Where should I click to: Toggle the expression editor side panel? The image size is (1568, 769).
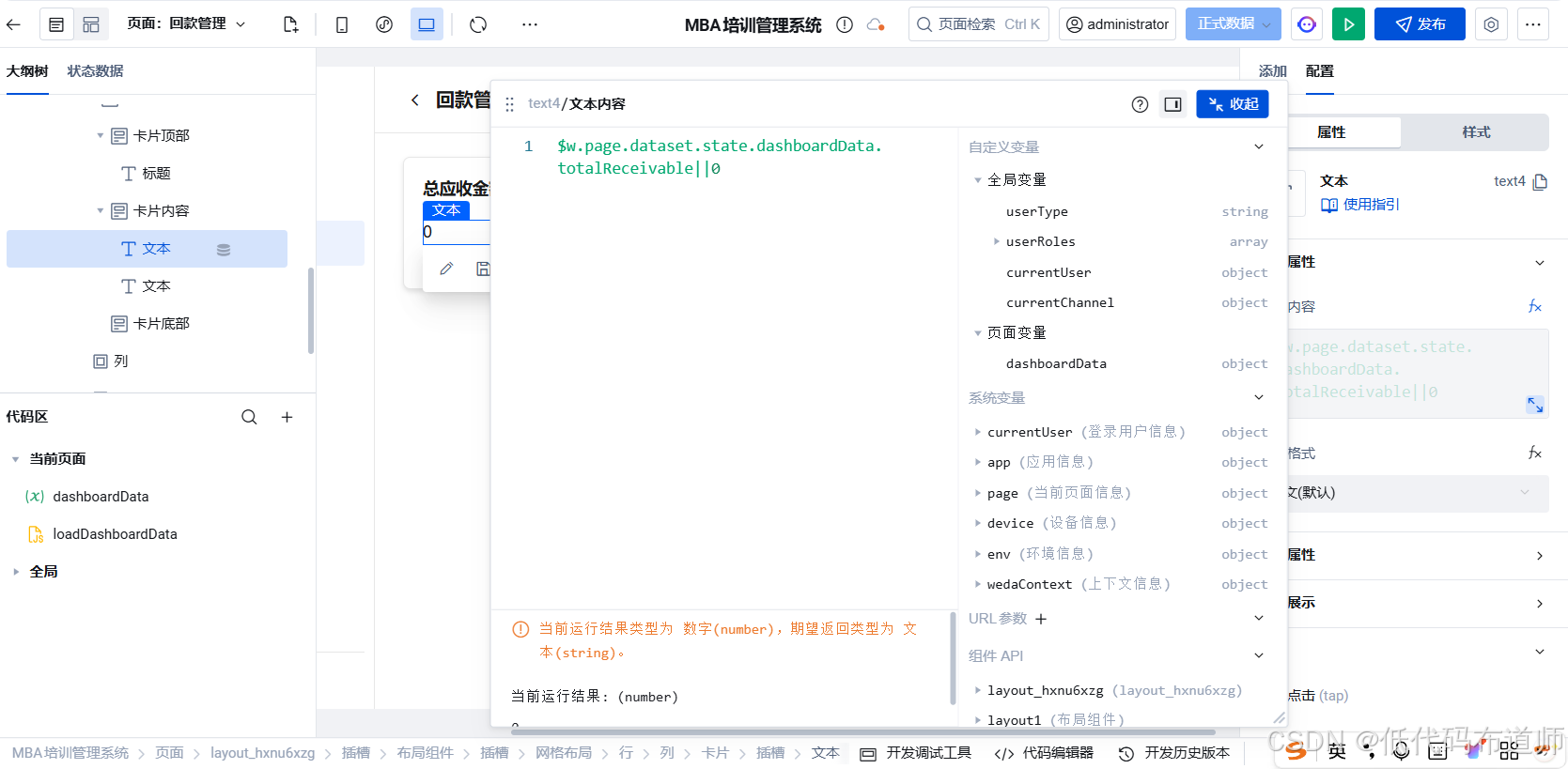[1172, 104]
